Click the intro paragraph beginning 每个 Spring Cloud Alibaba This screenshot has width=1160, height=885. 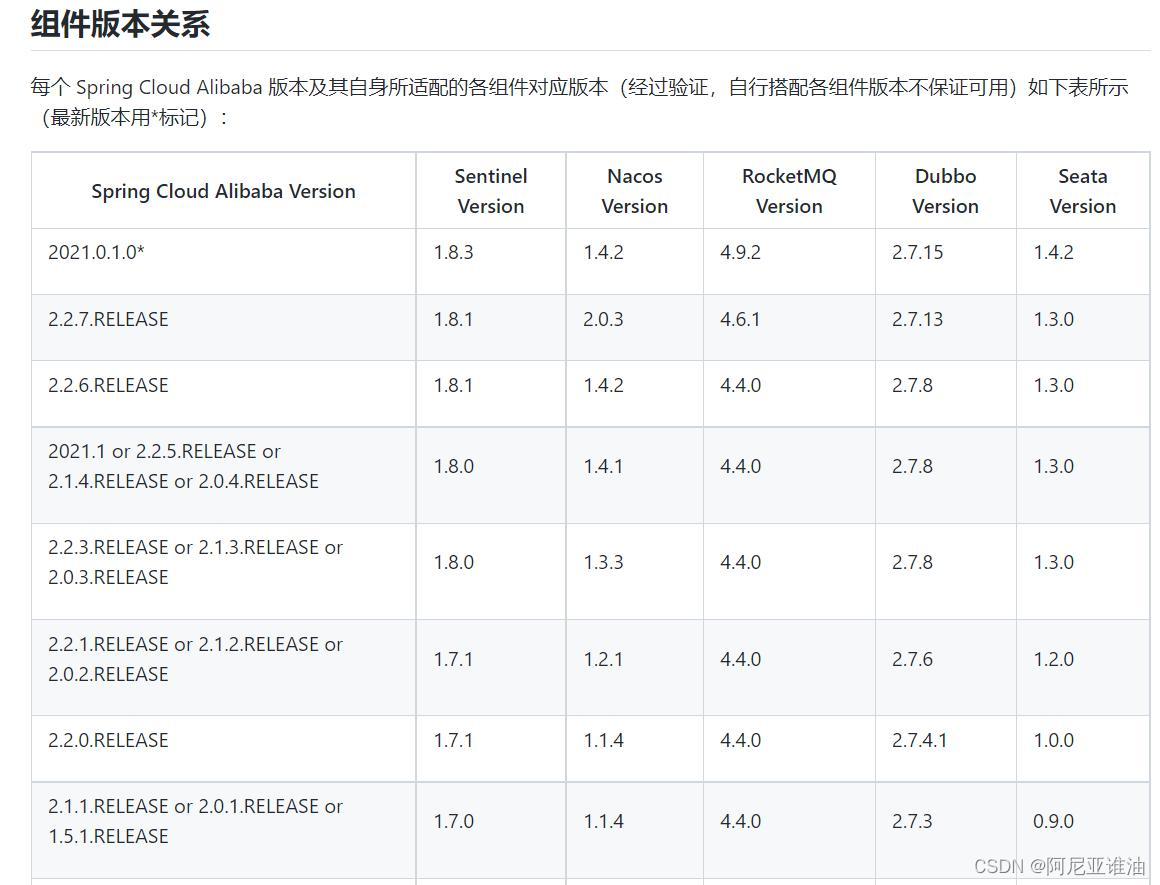point(580,102)
